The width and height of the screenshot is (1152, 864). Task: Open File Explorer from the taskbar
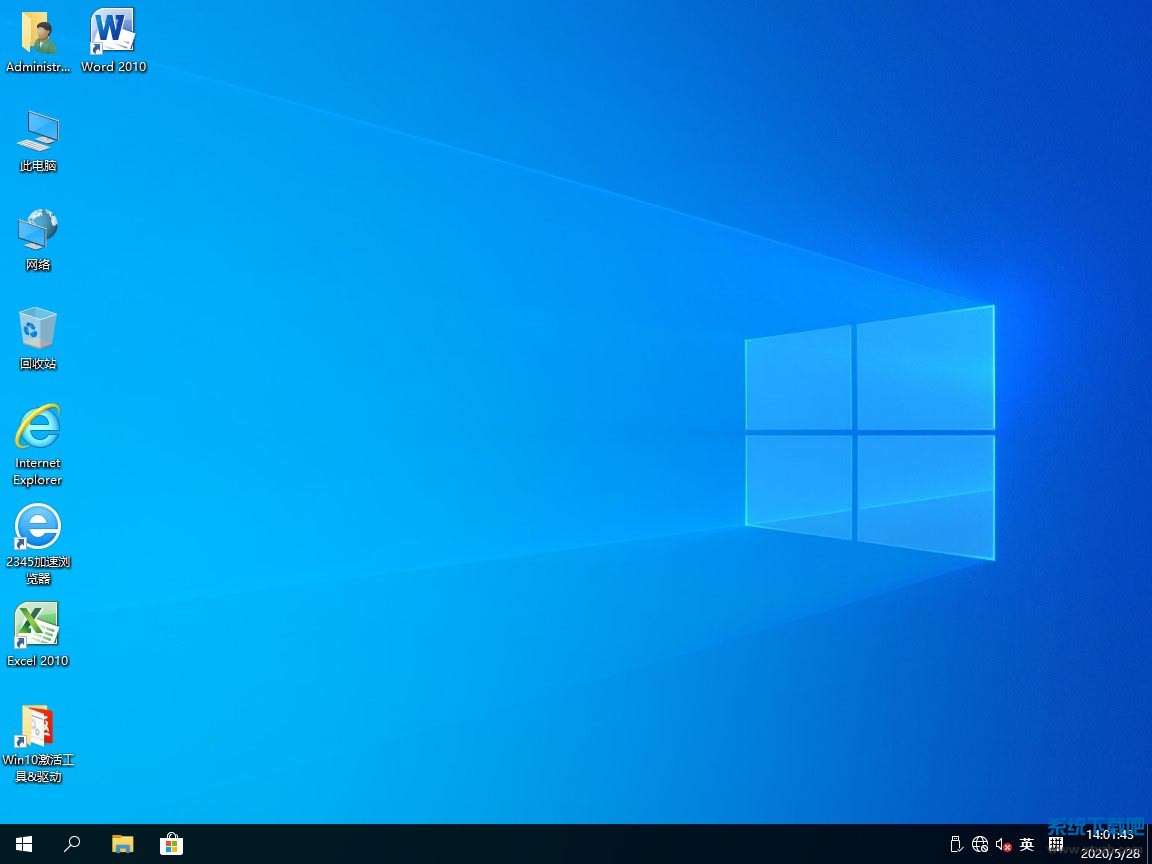tap(122, 844)
